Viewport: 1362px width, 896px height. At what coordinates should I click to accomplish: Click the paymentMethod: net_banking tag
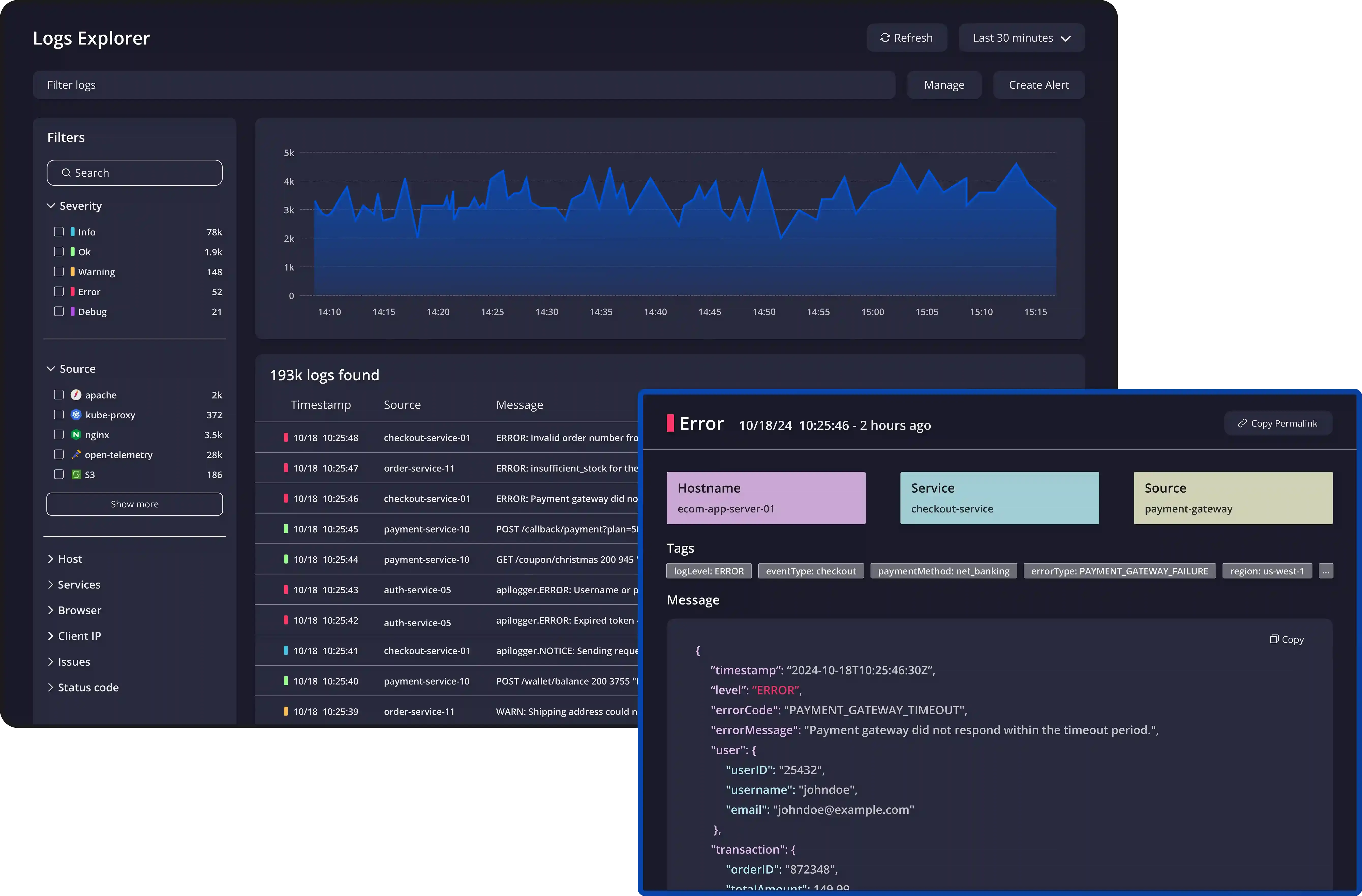tap(943, 571)
